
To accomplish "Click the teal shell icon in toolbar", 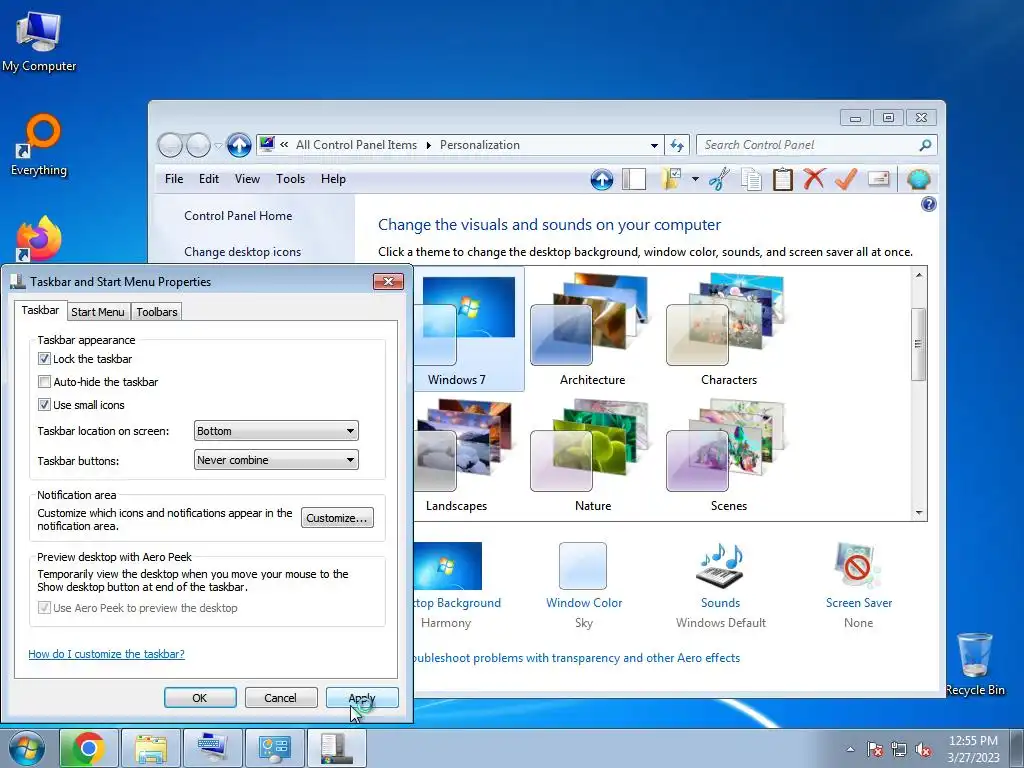I will (x=918, y=180).
